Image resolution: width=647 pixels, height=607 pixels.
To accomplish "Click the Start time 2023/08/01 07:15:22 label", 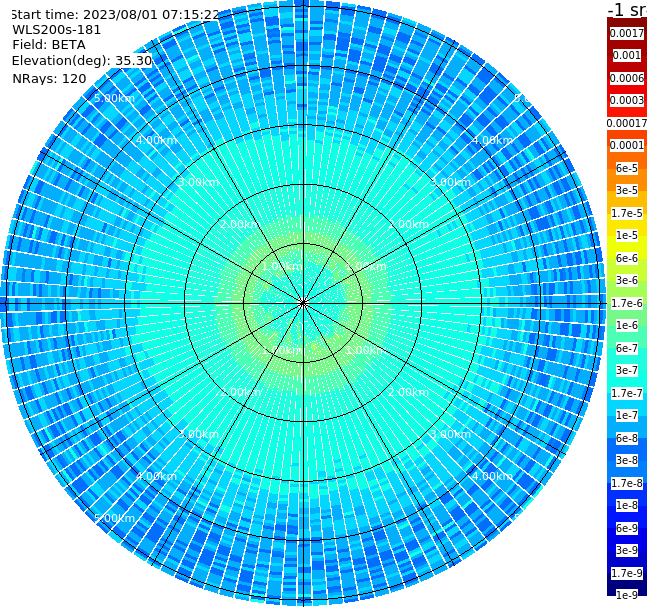I will (115, 15).
